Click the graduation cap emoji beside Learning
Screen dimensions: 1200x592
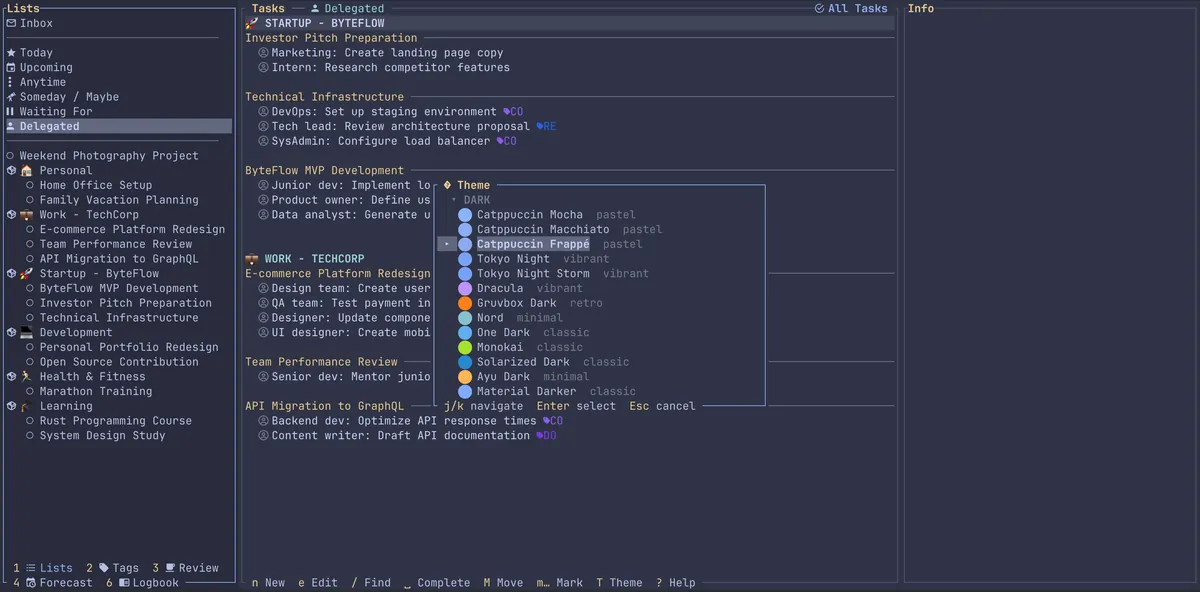pos(27,406)
